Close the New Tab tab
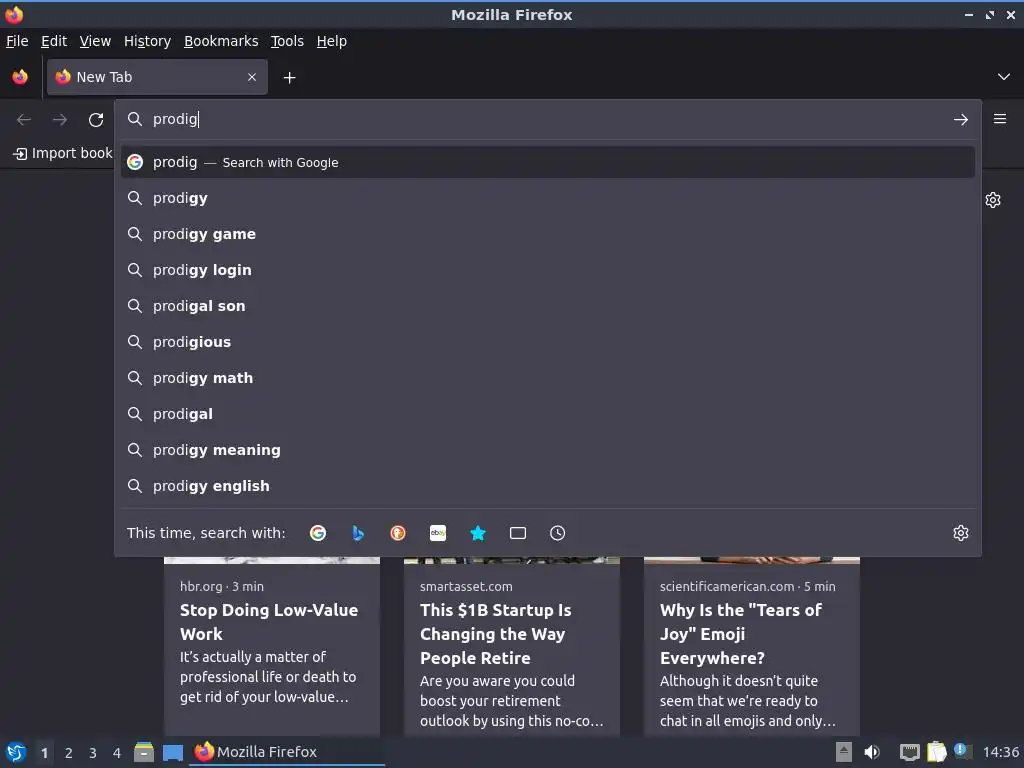 click(x=252, y=77)
